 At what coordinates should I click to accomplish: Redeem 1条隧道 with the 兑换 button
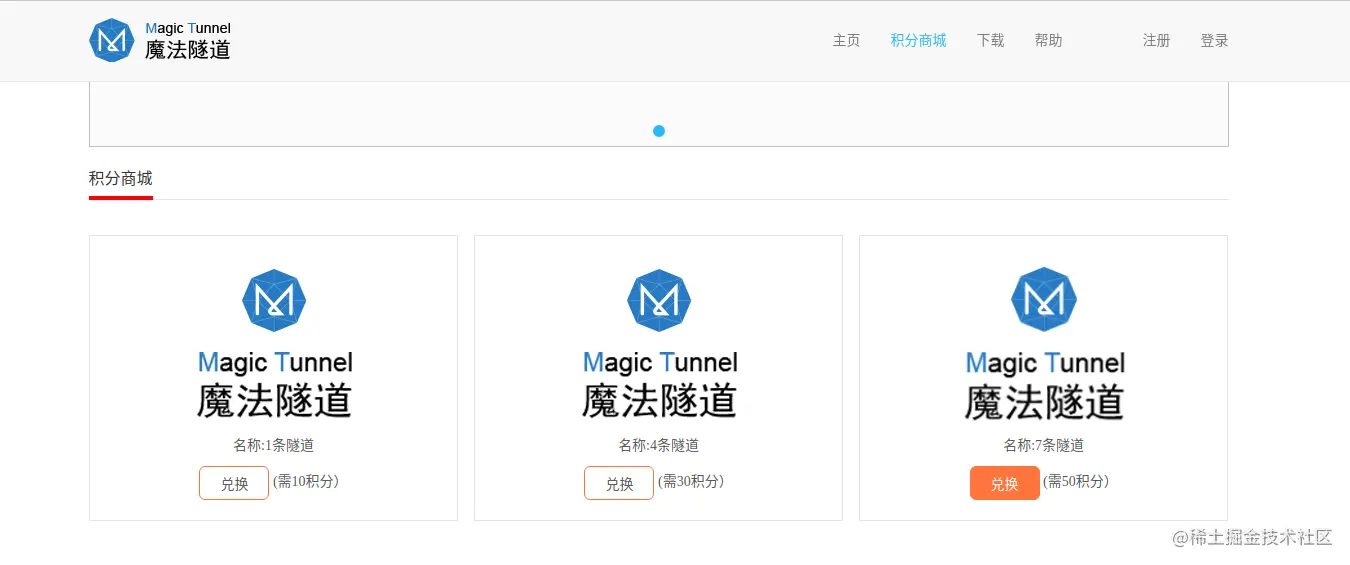coord(234,483)
